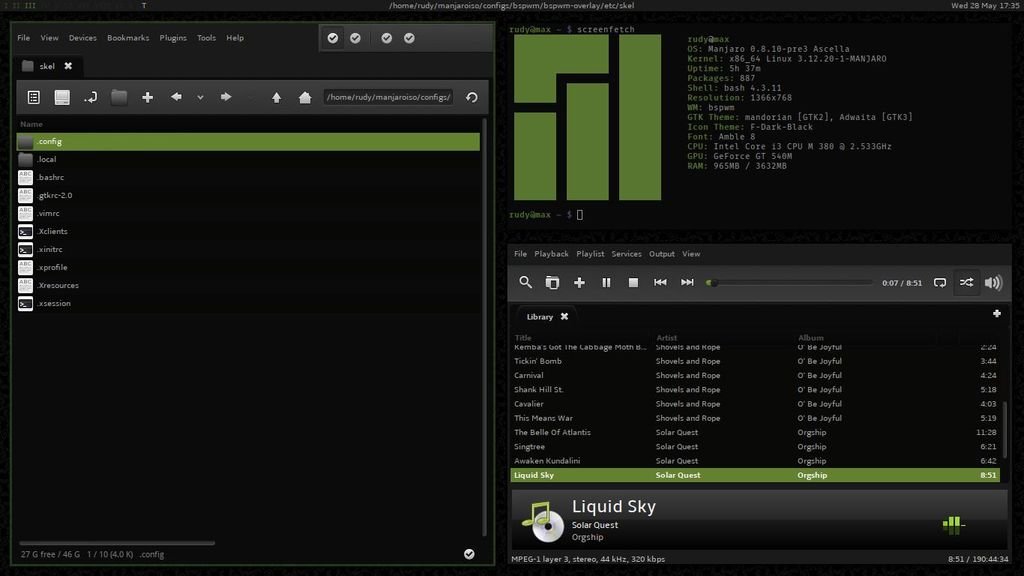
Task: Pause playback in the music player
Action: [606, 283]
